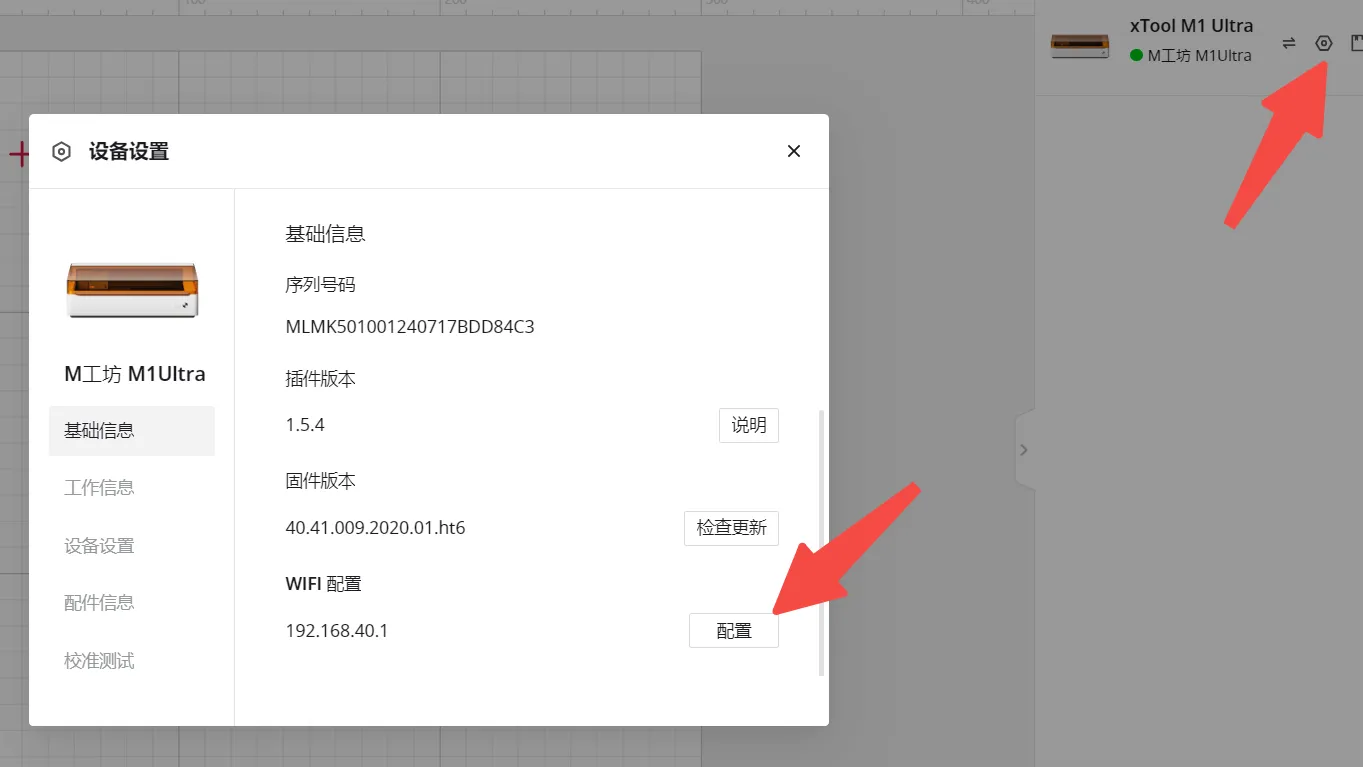The height and width of the screenshot is (767, 1363).
Task: Click the 固件版本 label
Action: coord(320,481)
